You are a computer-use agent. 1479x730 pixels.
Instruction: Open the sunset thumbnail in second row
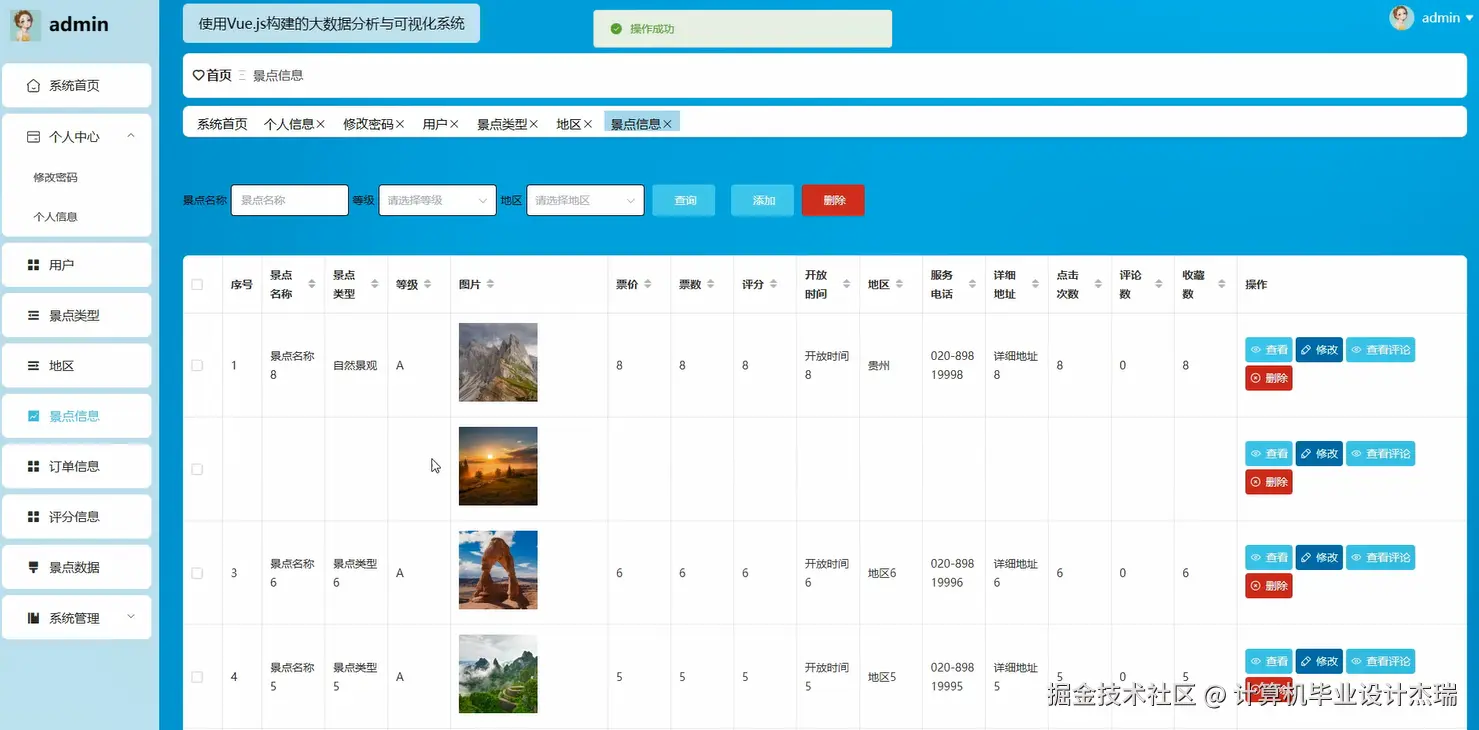(x=498, y=466)
